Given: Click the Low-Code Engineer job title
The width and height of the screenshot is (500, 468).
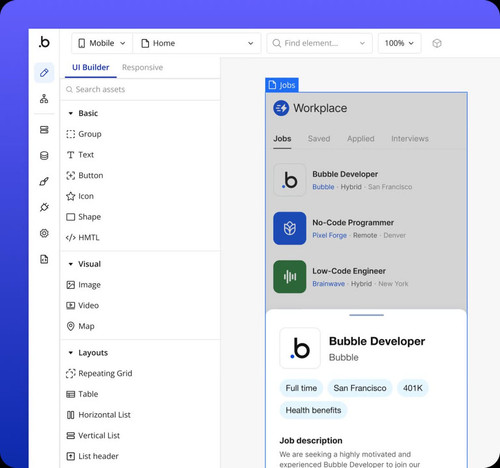Looking at the screenshot, I should 349,271.
